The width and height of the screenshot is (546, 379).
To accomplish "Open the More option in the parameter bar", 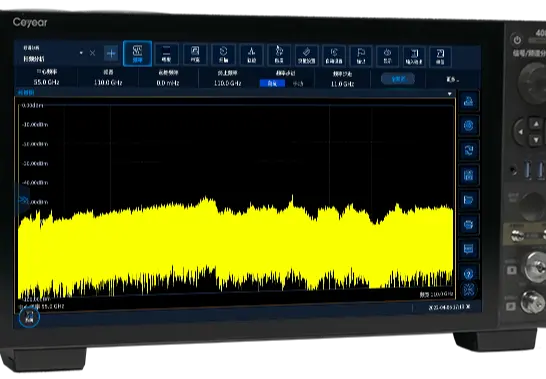I will pyautogui.click(x=452, y=79).
